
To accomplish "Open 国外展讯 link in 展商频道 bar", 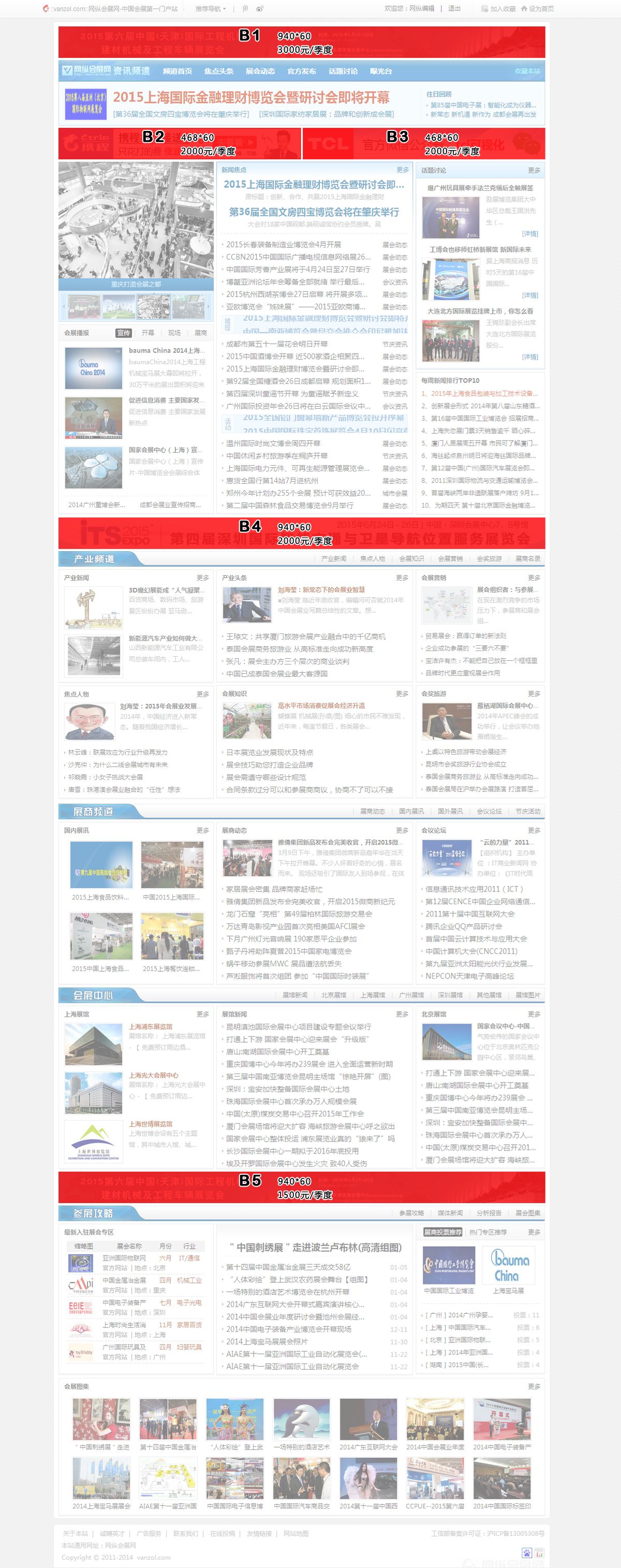I will (450, 811).
